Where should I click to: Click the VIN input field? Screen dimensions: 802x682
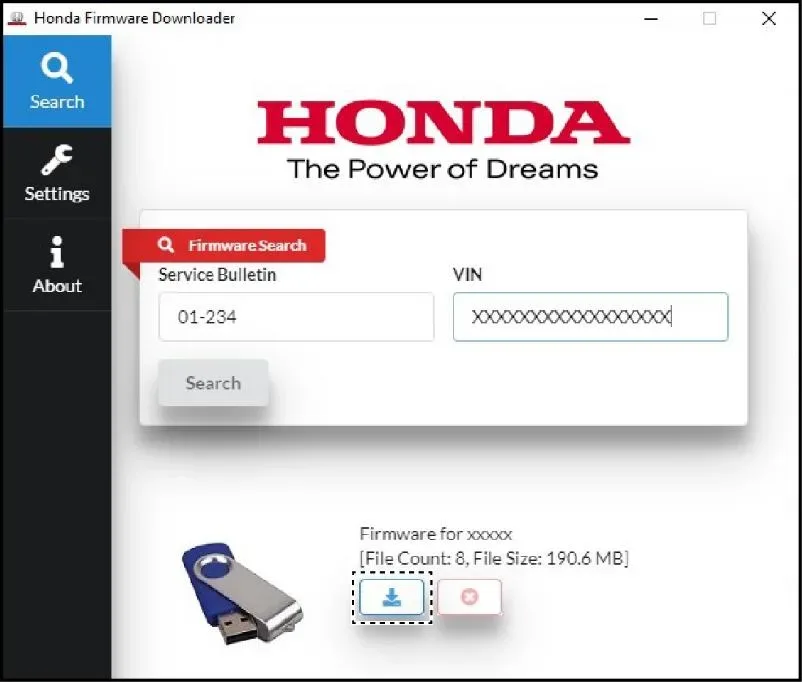(x=590, y=317)
